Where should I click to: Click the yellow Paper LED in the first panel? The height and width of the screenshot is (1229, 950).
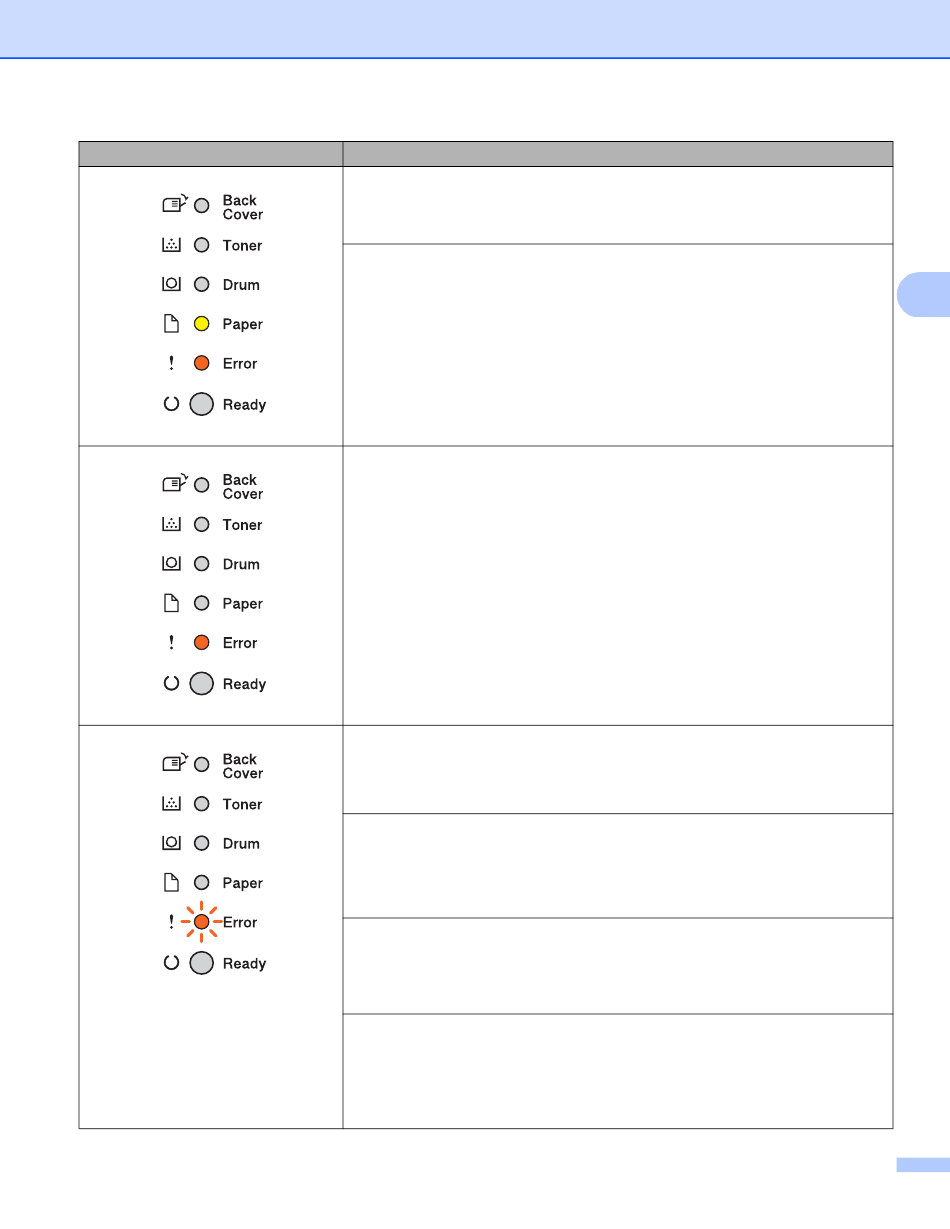(201, 324)
